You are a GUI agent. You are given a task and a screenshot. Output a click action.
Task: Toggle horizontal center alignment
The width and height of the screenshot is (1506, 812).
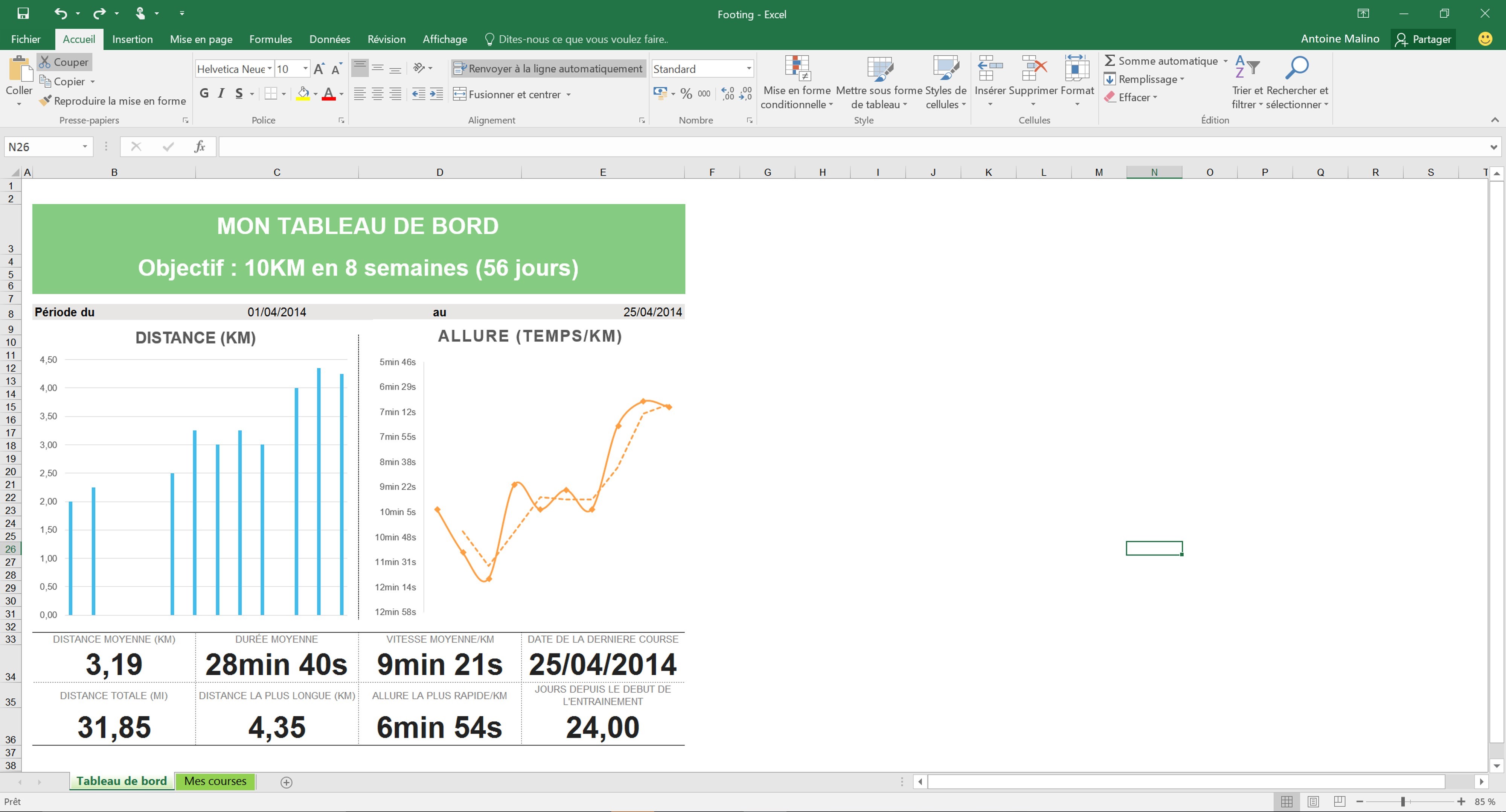coord(378,94)
